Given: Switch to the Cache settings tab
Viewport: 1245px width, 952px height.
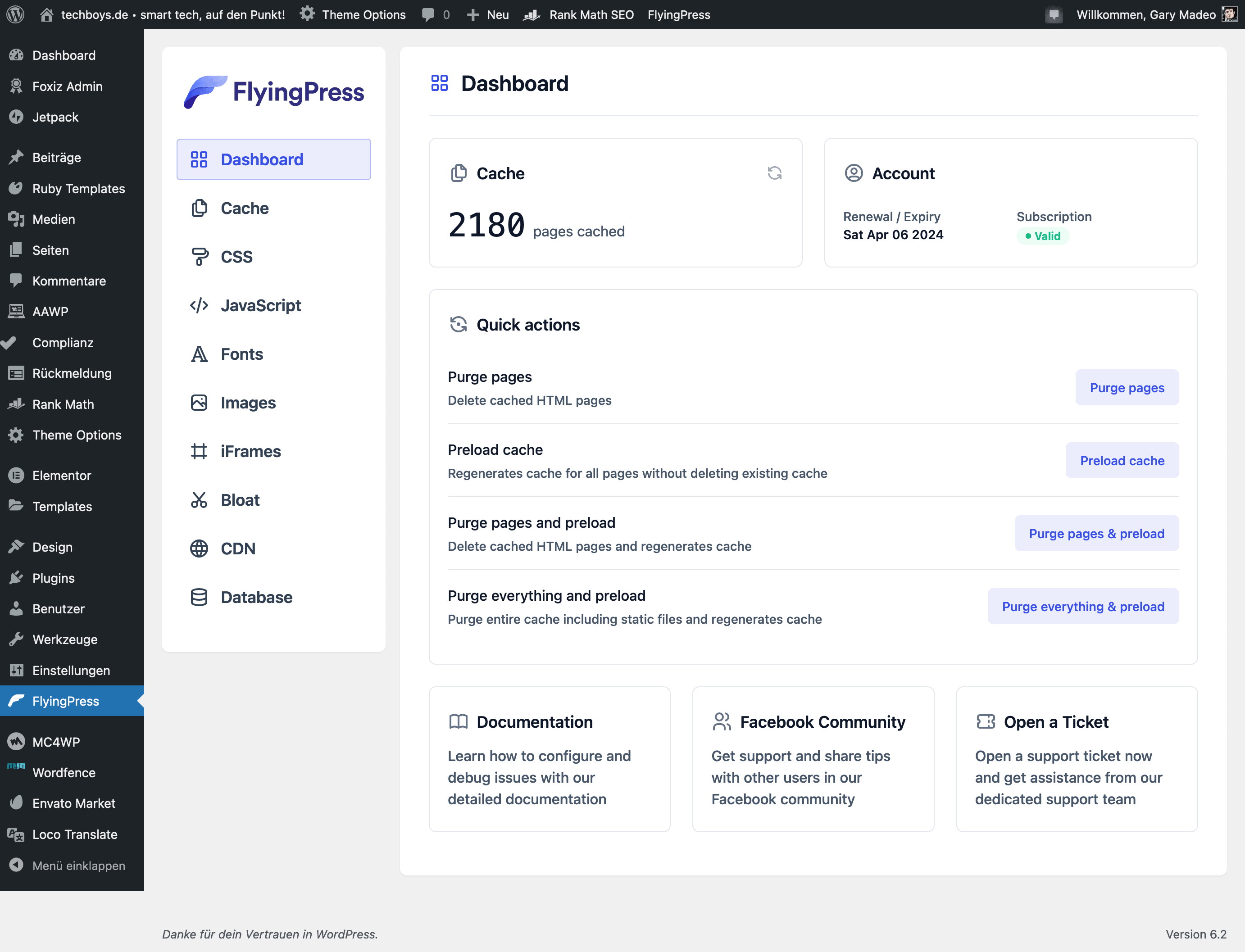Looking at the screenshot, I should [x=274, y=208].
